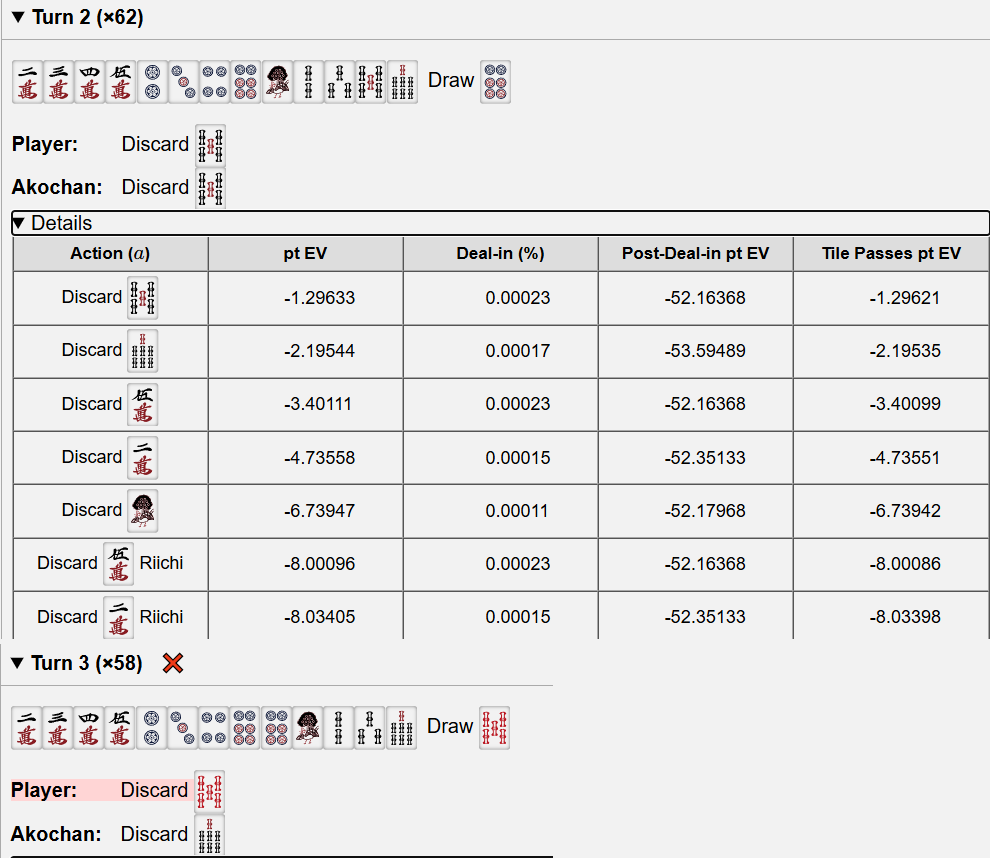Select the 1-sou bird tile in Turn 3 hand
The width and height of the screenshot is (990, 858).
(307, 728)
